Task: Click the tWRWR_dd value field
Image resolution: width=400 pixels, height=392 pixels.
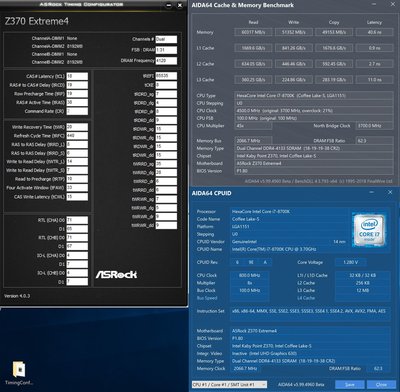Action: 166,225
